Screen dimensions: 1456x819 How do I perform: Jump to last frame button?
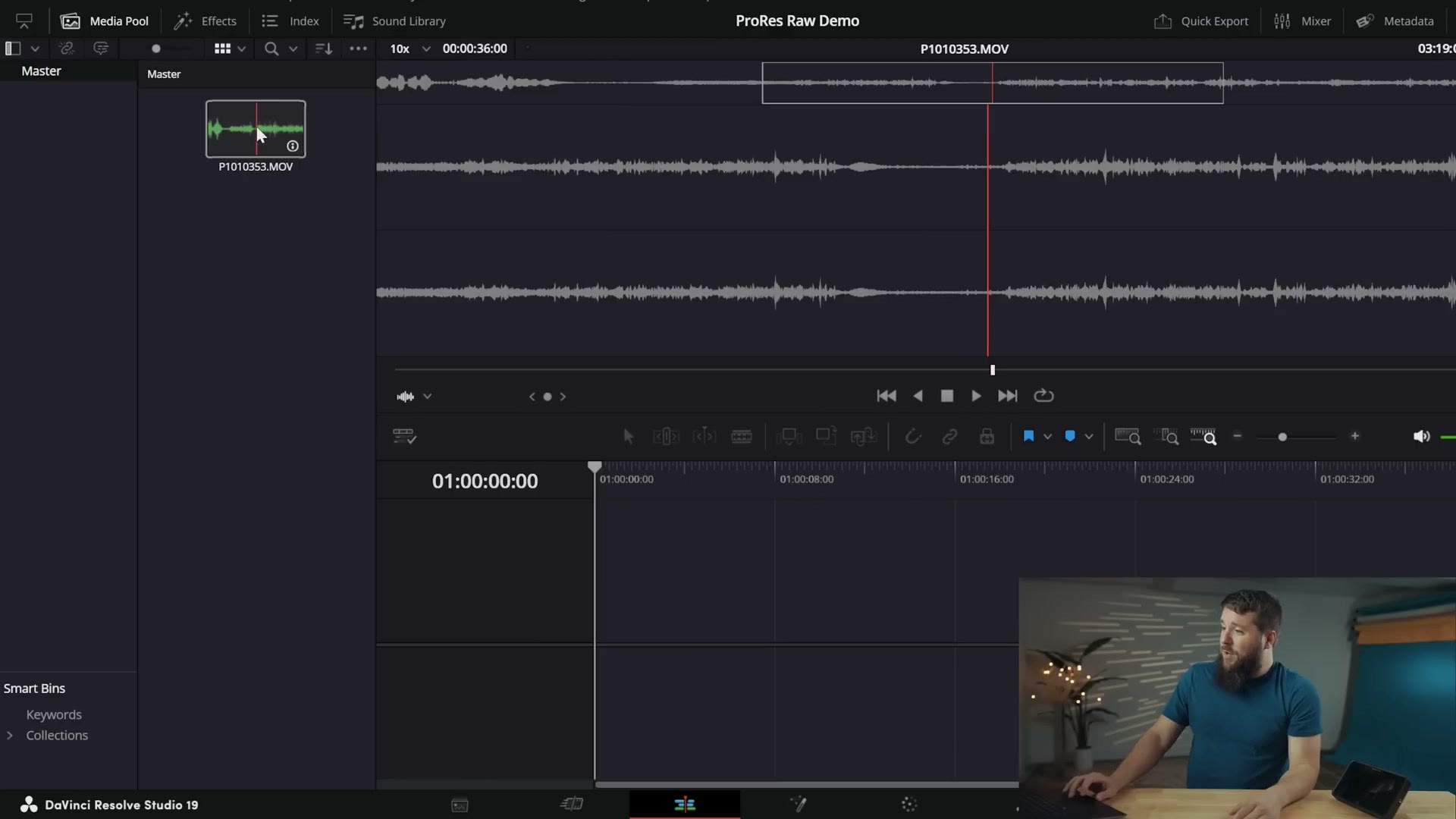1008,396
